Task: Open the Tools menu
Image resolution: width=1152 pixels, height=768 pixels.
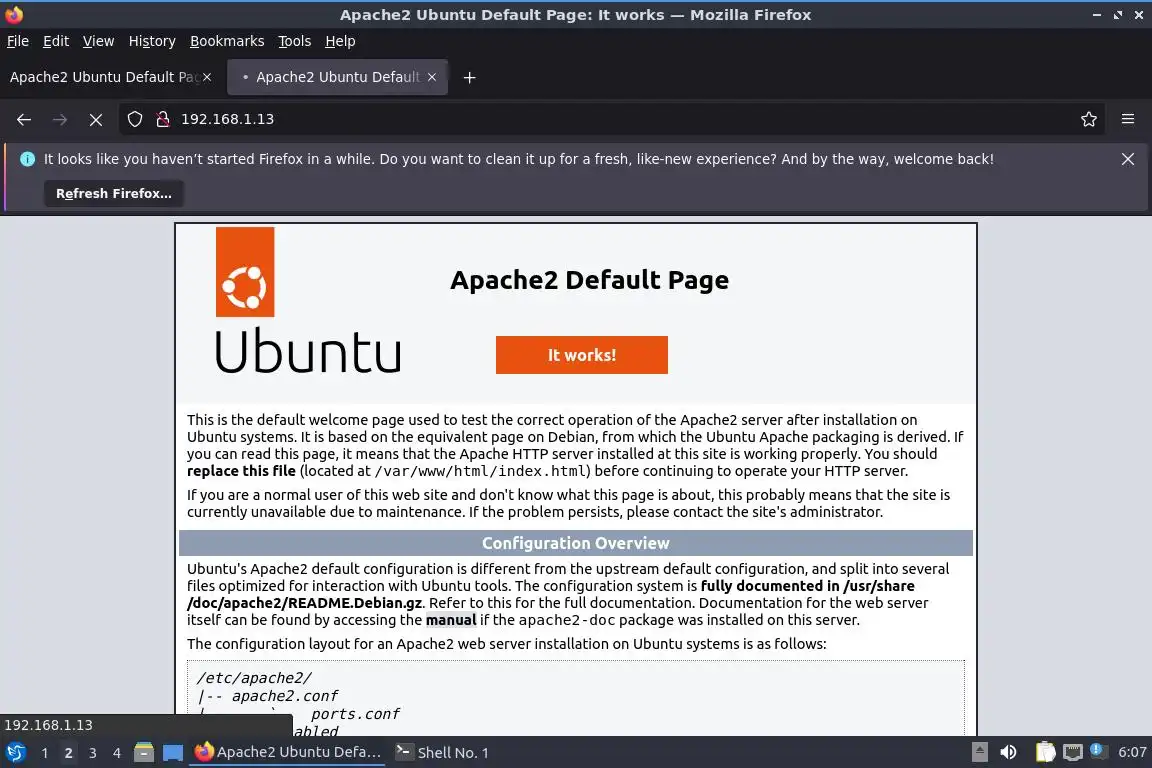Action: (295, 41)
